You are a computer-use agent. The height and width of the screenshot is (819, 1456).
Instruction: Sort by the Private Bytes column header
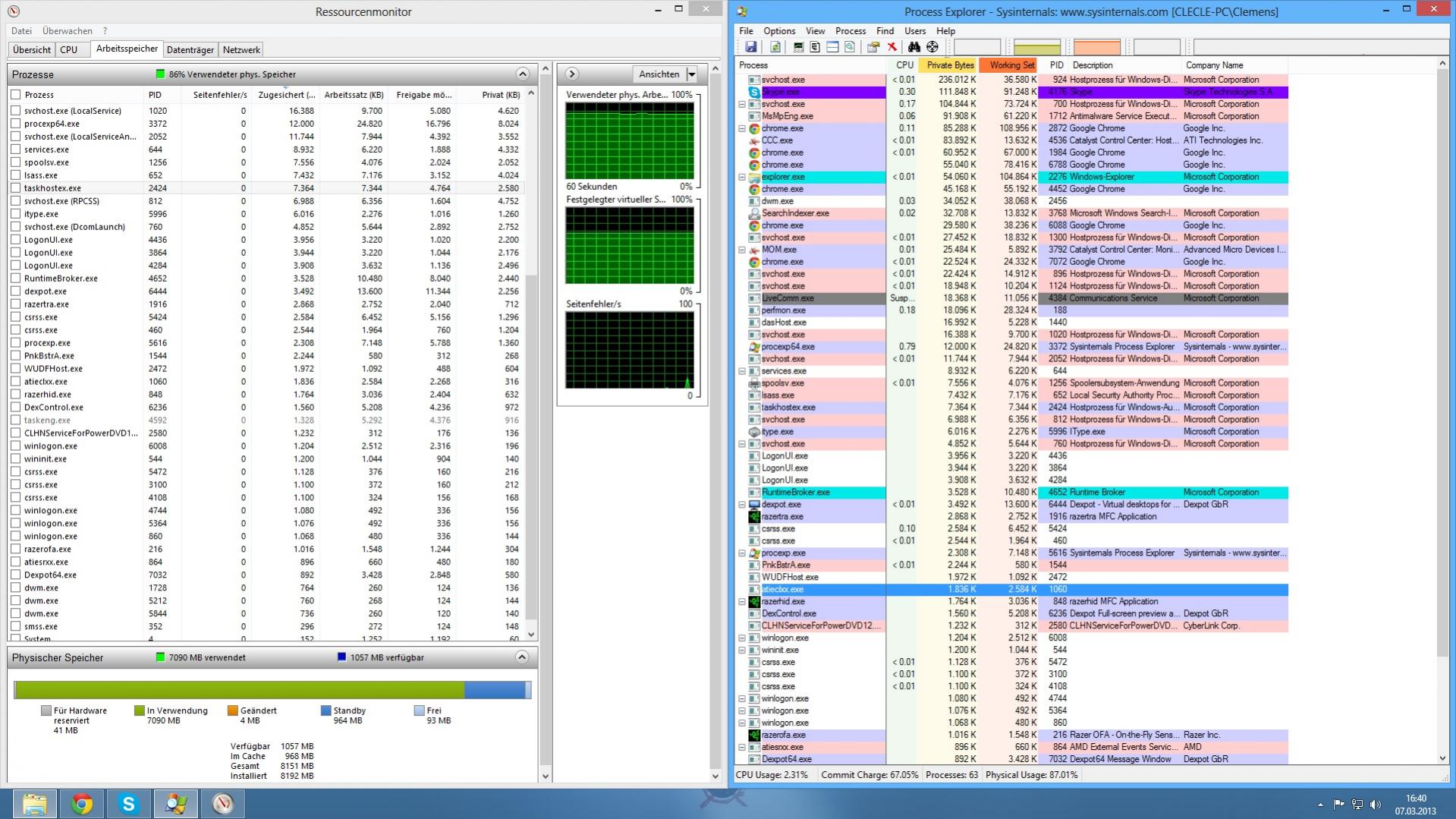tap(948, 65)
